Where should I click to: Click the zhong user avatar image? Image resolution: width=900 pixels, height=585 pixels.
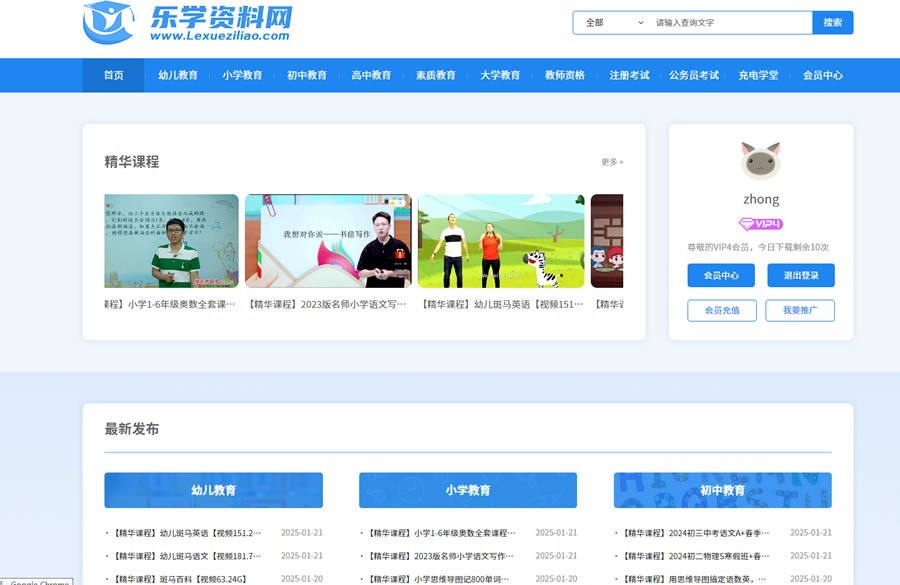[760, 160]
